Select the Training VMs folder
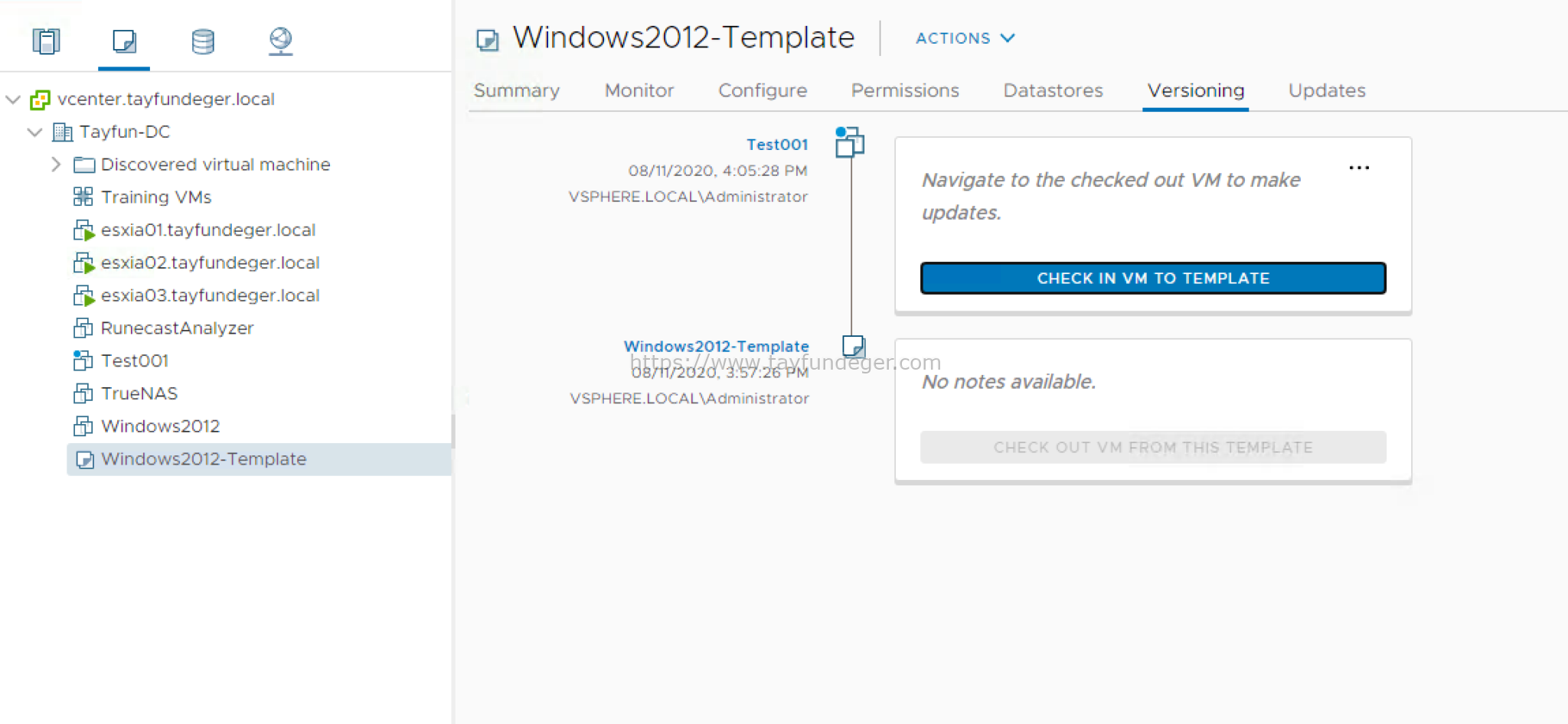The width and height of the screenshot is (1568, 724). pos(155,197)
